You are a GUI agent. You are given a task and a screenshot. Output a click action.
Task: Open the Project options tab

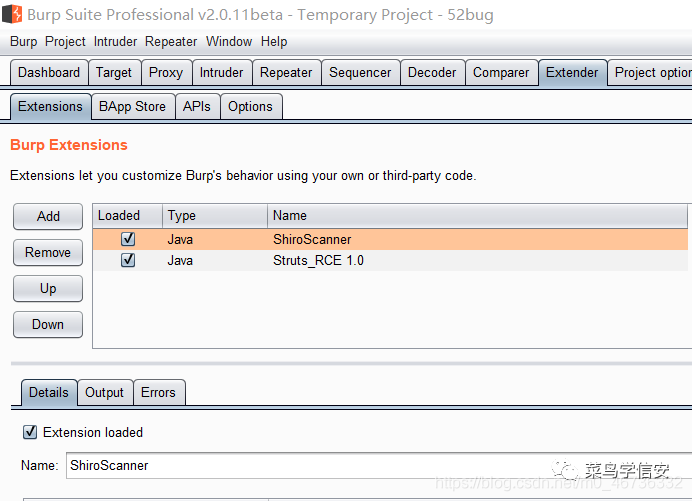(x=650, y=72)
